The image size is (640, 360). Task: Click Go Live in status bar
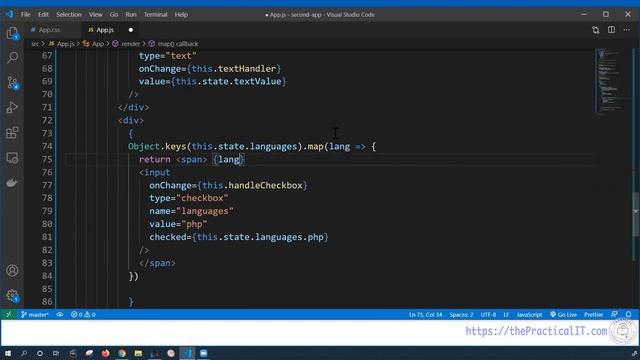564,314
